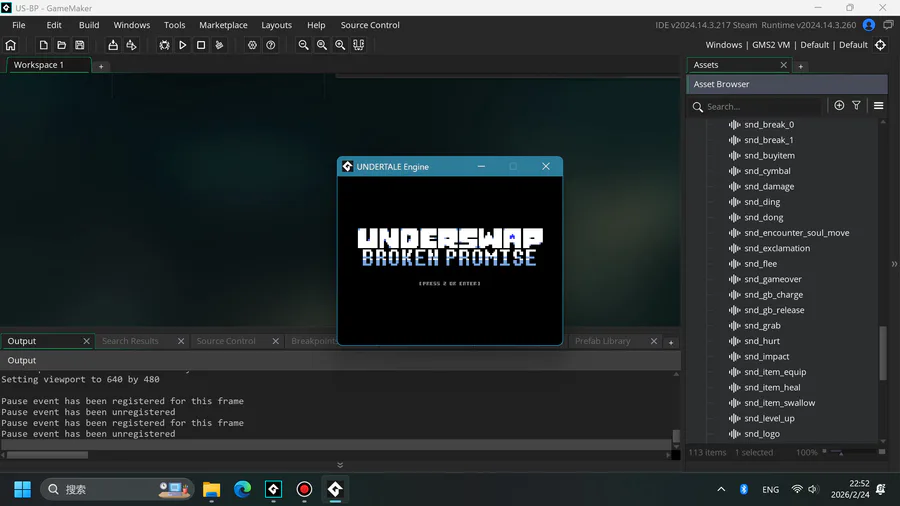
Task: Add new asset with the plus circle icon
Action: pyautogui.click(x=839, y=106)
